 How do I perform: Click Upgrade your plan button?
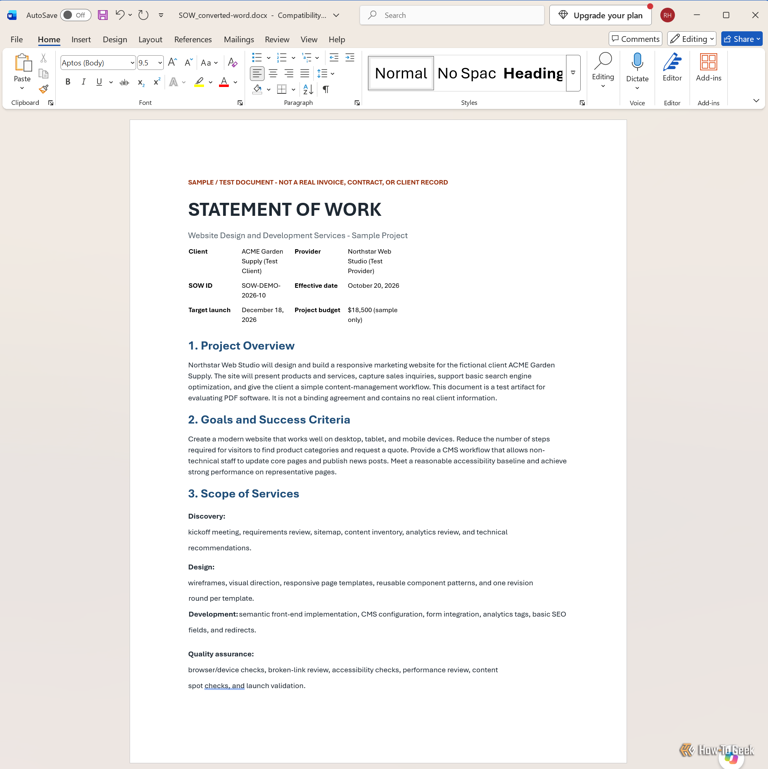coord(600,15)
